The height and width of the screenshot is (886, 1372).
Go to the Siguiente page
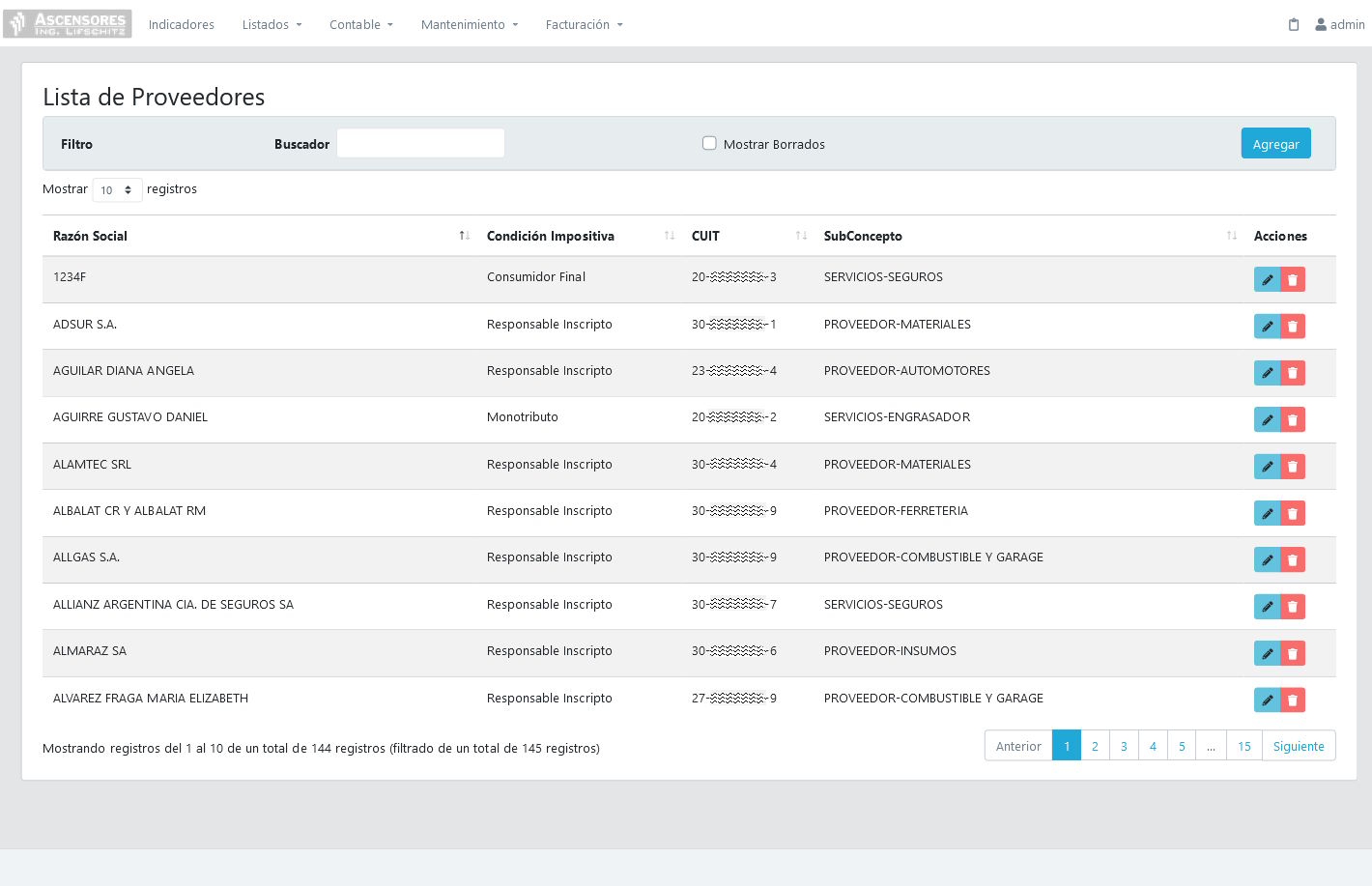[1299, 746]
